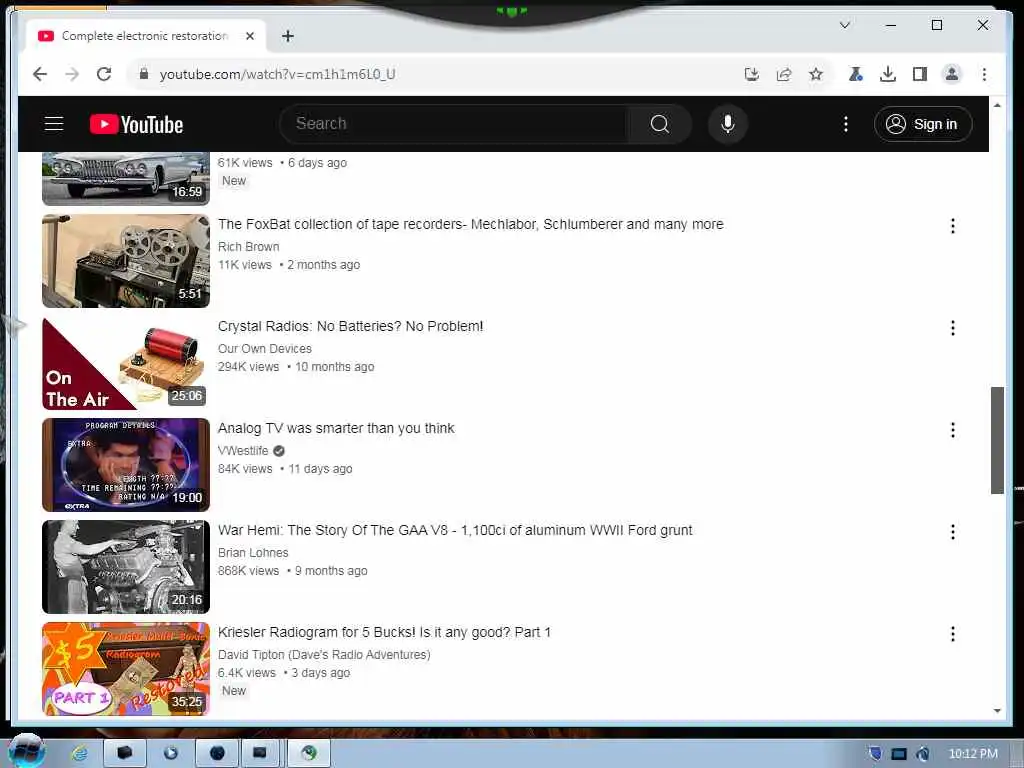The width and height of the screenshot is (1024, 768).
Task: Click '868K views' text
Action: [248, 571]
